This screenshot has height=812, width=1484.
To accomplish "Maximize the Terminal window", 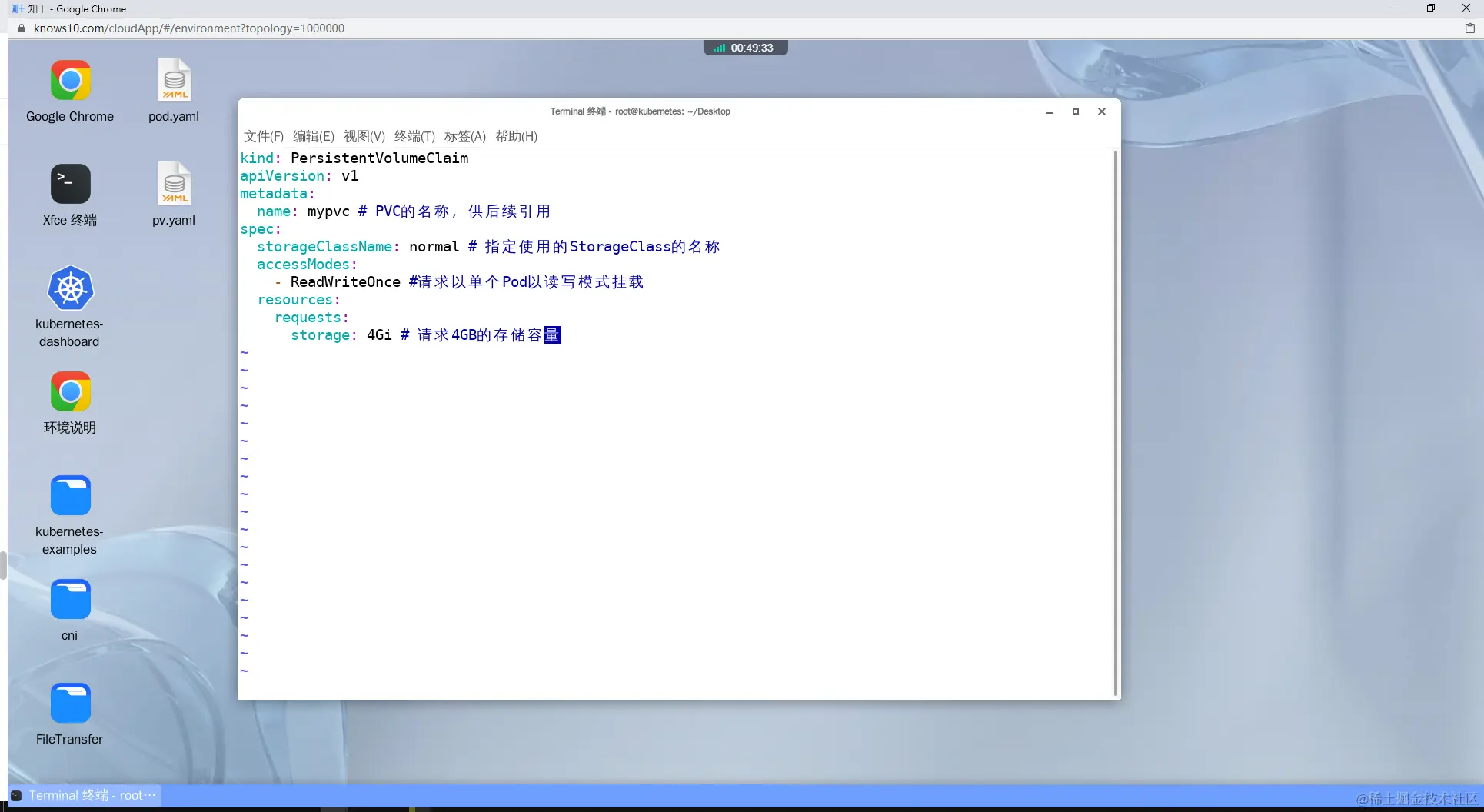I will (1076, 112).
